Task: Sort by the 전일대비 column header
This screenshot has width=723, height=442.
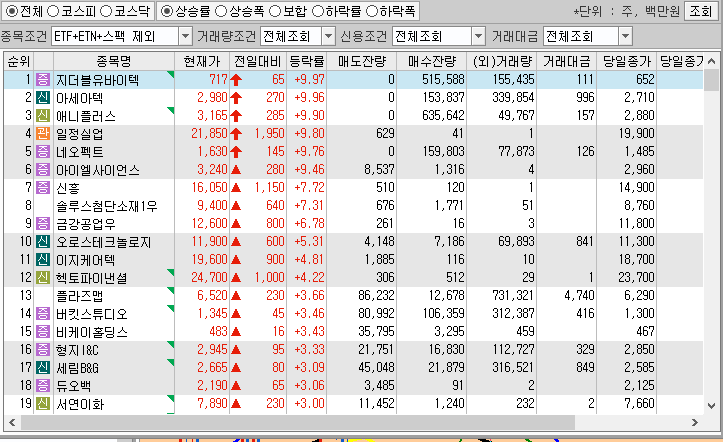Action: click(258, 61)
